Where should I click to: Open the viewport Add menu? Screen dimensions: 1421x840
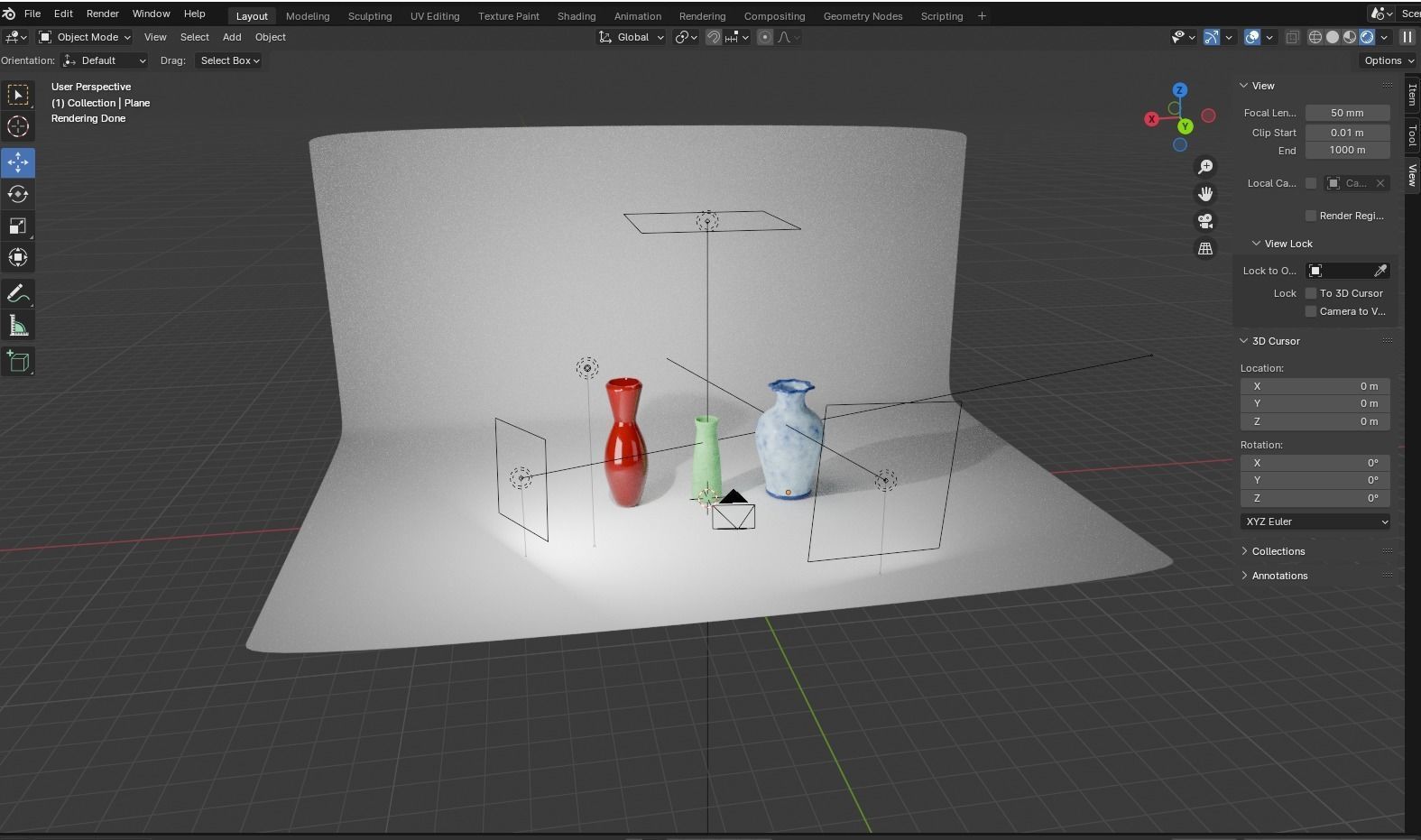coord(232,37)
